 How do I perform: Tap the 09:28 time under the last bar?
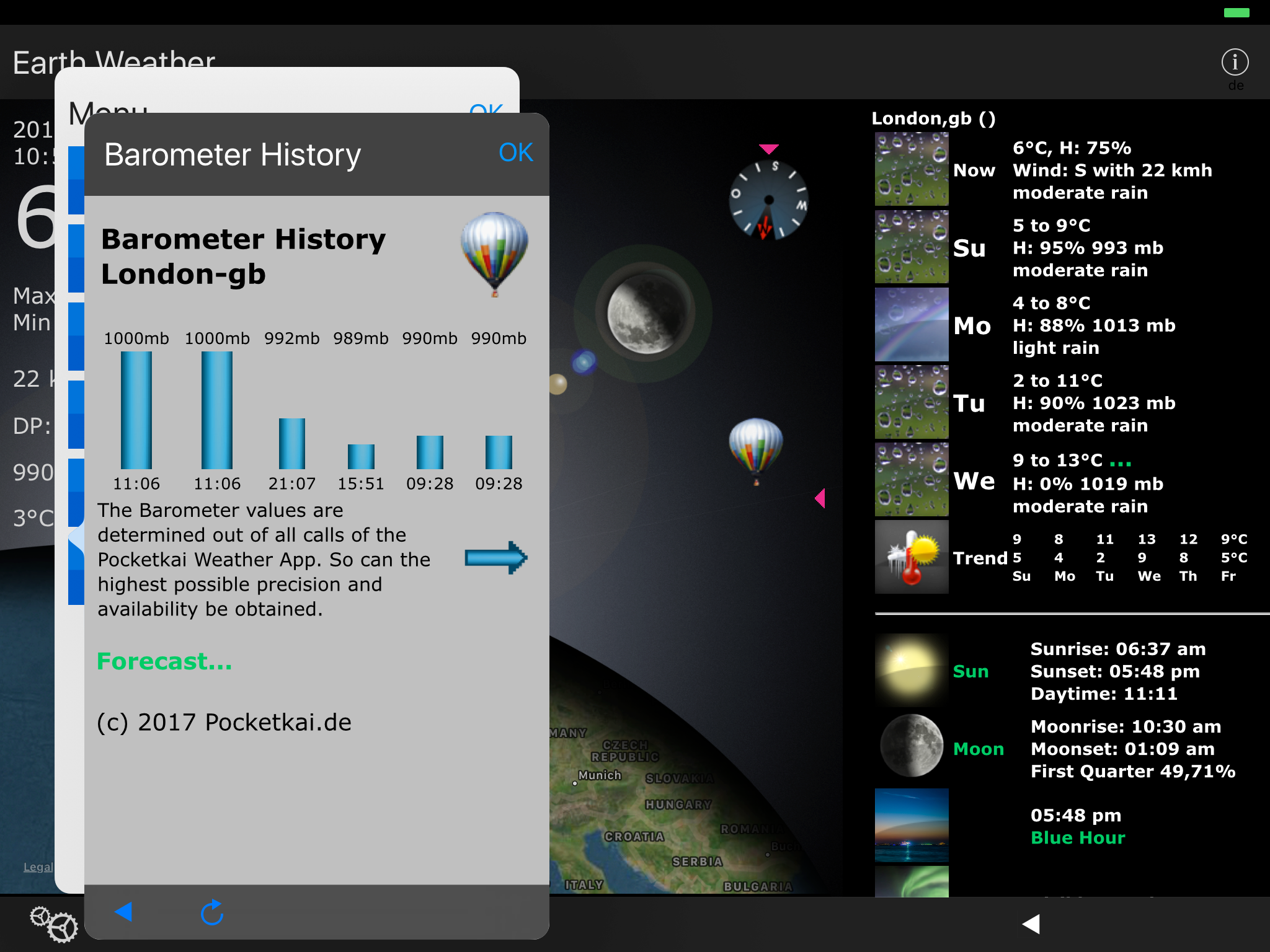(499, 483)
